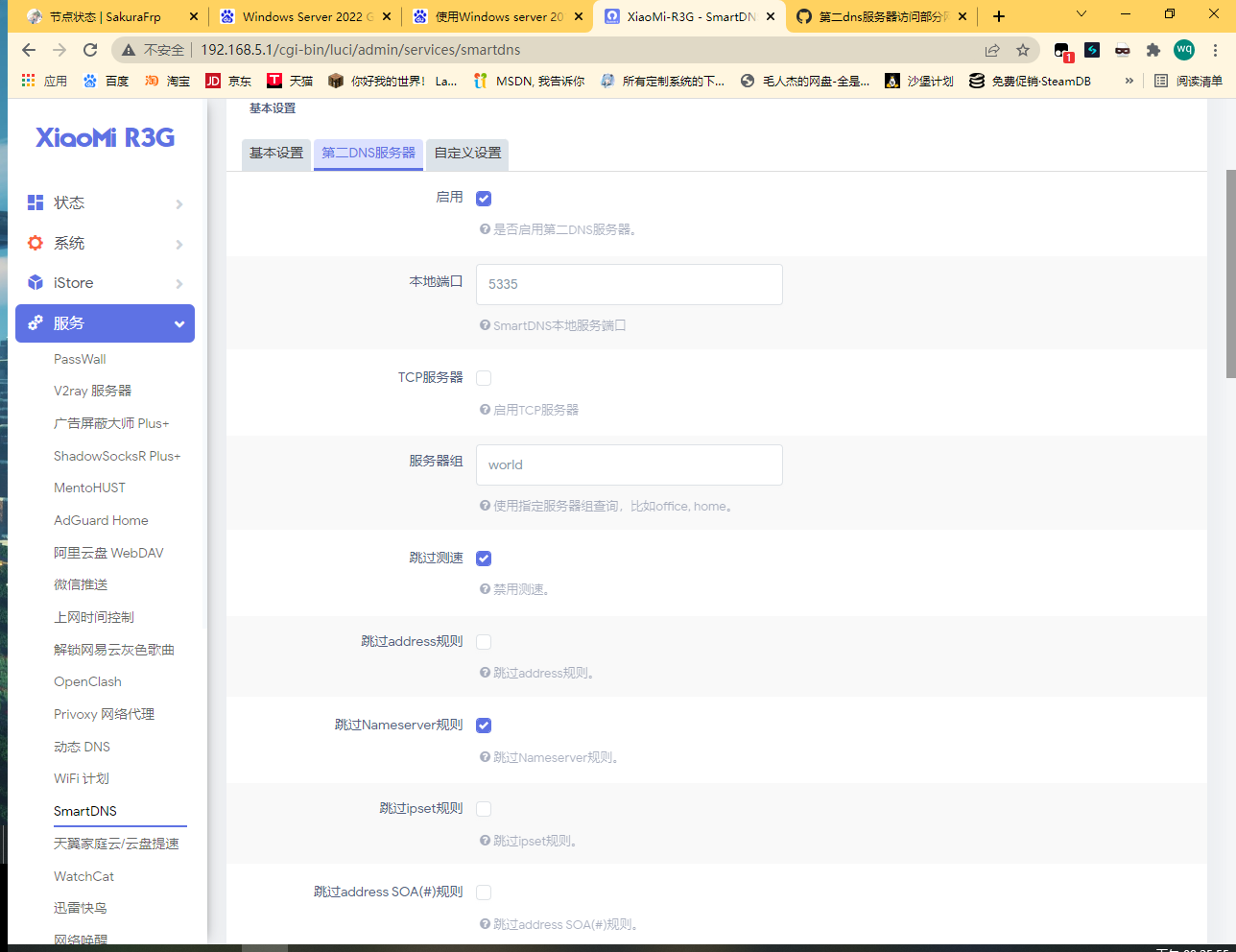Open the 淘宝 bookmark

(x=167, y=81)
